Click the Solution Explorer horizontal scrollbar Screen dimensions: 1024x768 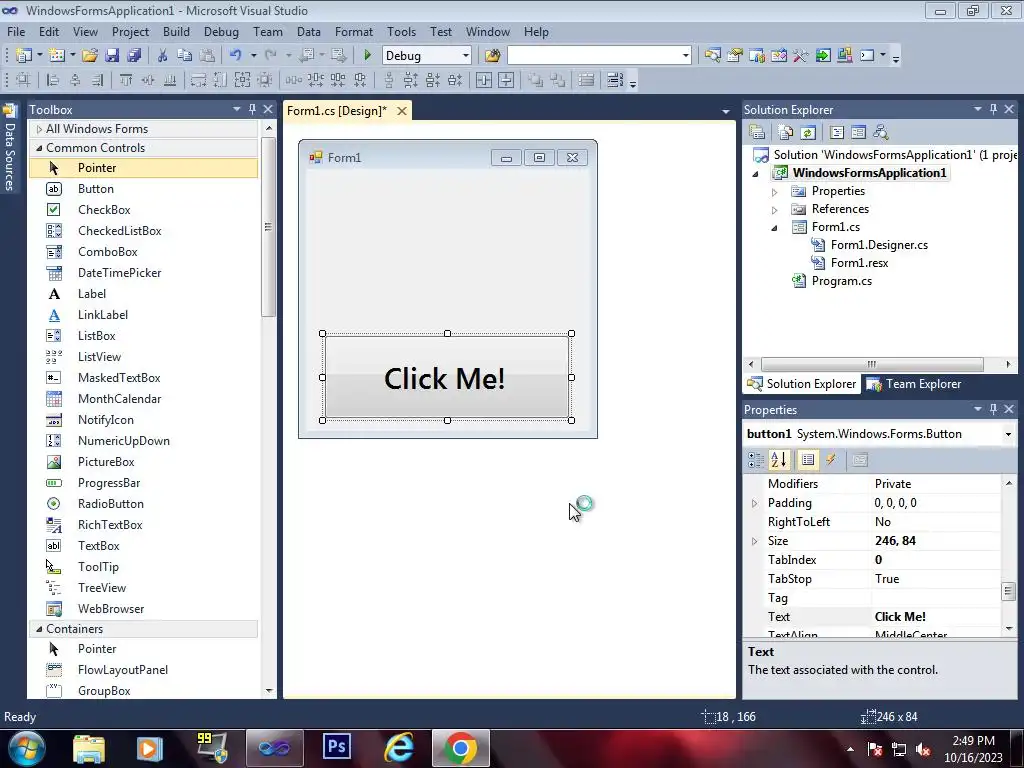(872, 364)
